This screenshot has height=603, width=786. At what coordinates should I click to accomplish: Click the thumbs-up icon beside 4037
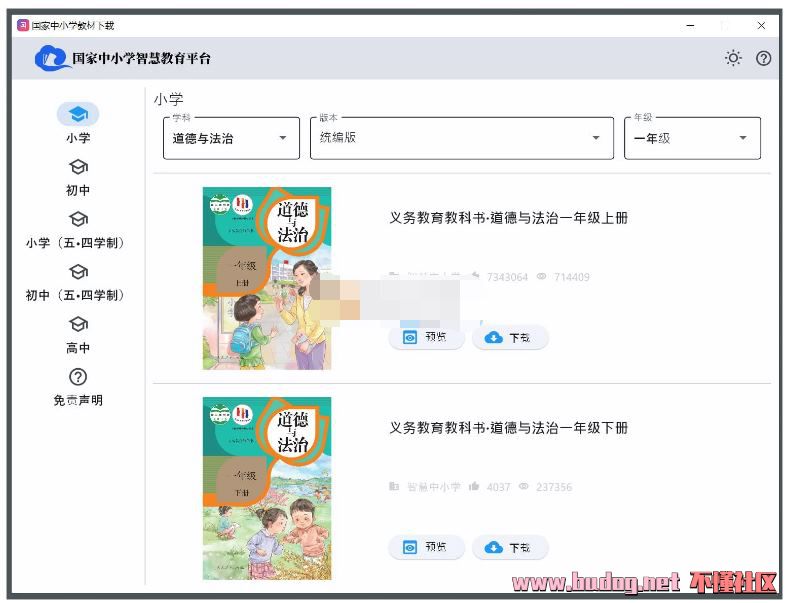click(474, 486)
